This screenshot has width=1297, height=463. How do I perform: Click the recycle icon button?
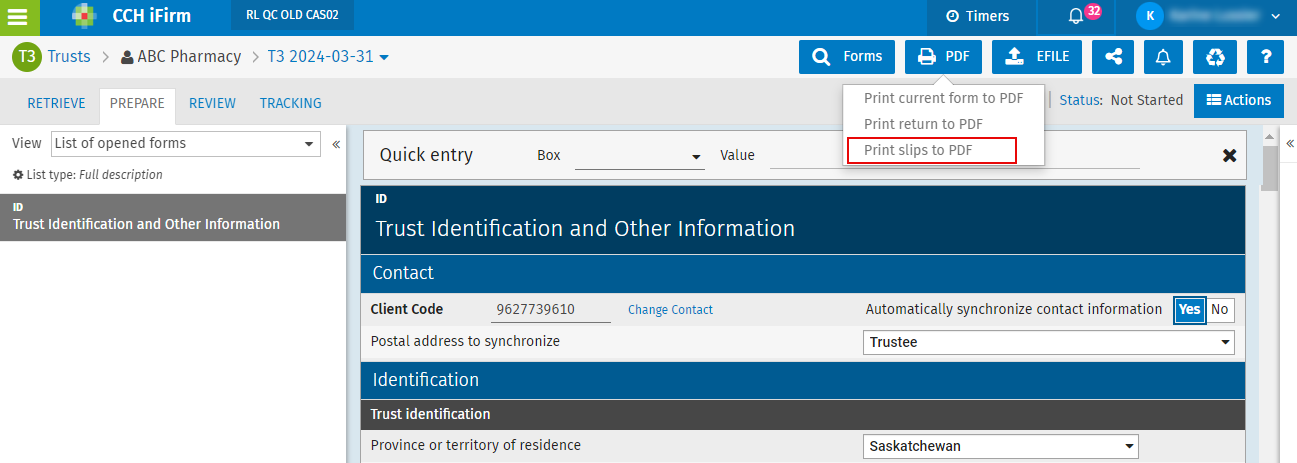tap(1215, 57)
